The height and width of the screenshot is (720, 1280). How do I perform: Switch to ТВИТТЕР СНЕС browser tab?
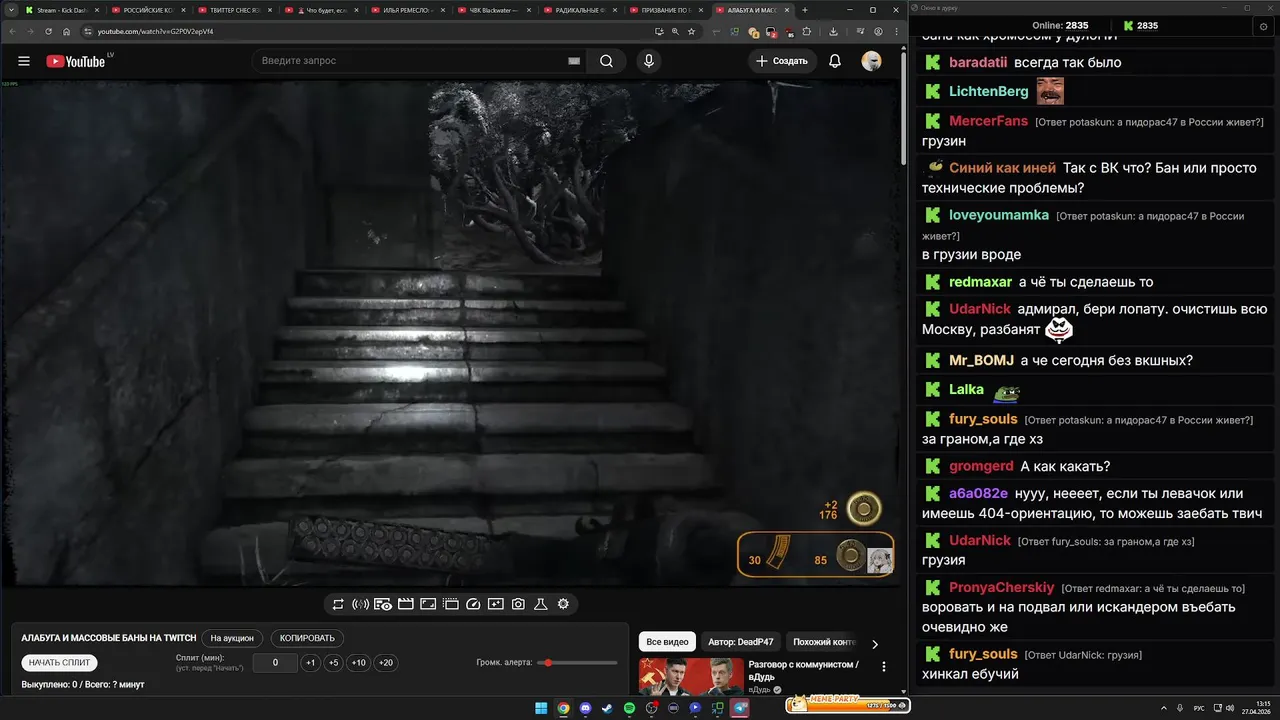(x=234, y=10)
